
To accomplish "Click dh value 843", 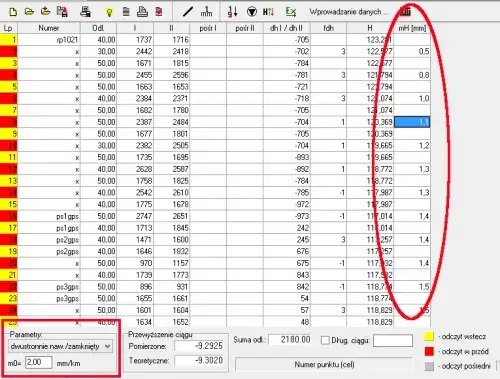I will [x=287, y=275].
